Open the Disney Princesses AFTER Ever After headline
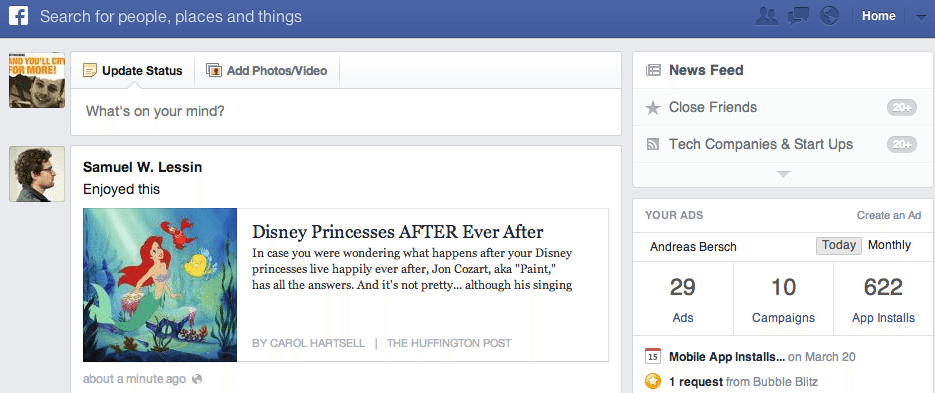This screenshot has width=935, height=393. click(398, 231)
